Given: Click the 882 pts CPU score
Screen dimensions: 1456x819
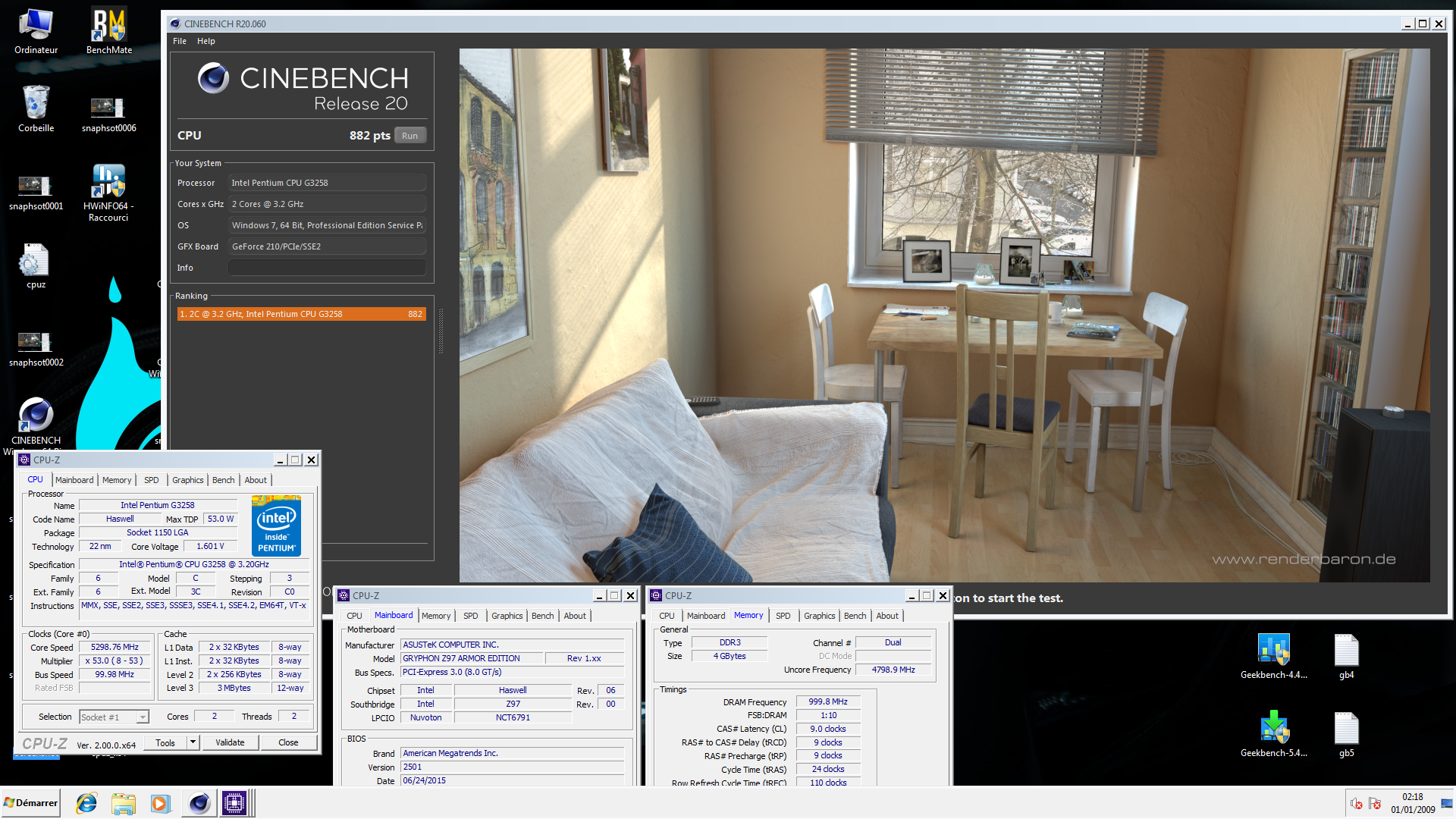Looking at the screenshot, I should [x=370, y=136].
